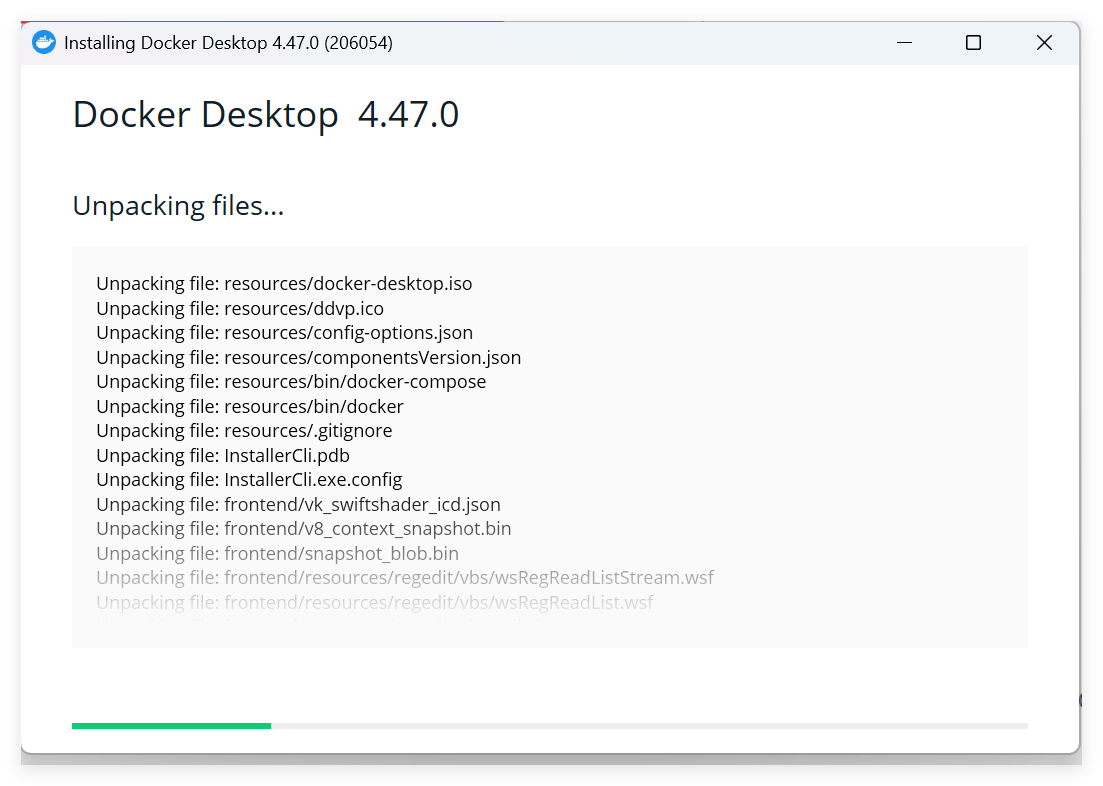Screen dimensions: 1103x786
Task: Select the line 'InstallerCli.pdb'
Action: pyautogui.click(x=223, y=455)
